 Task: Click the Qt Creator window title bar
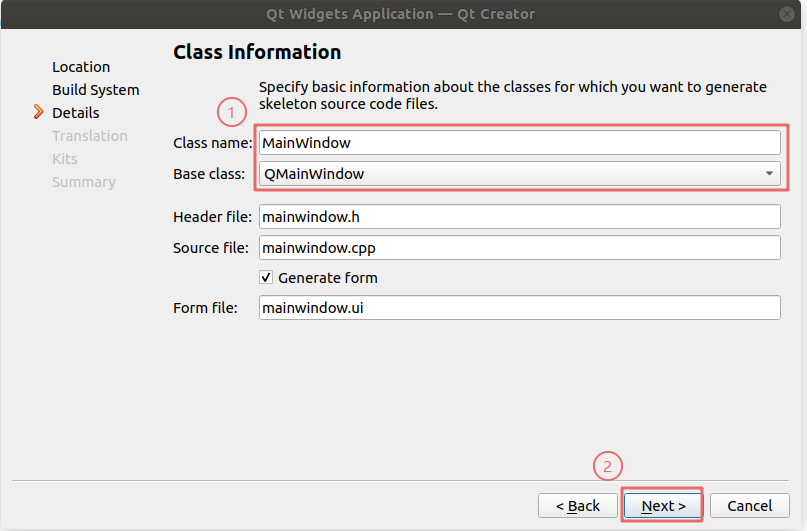(x=400, y=14)
